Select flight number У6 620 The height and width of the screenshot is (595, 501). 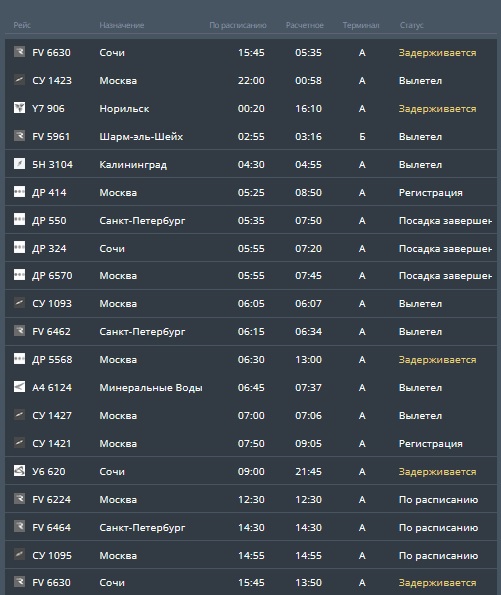[x=49, y=472]
